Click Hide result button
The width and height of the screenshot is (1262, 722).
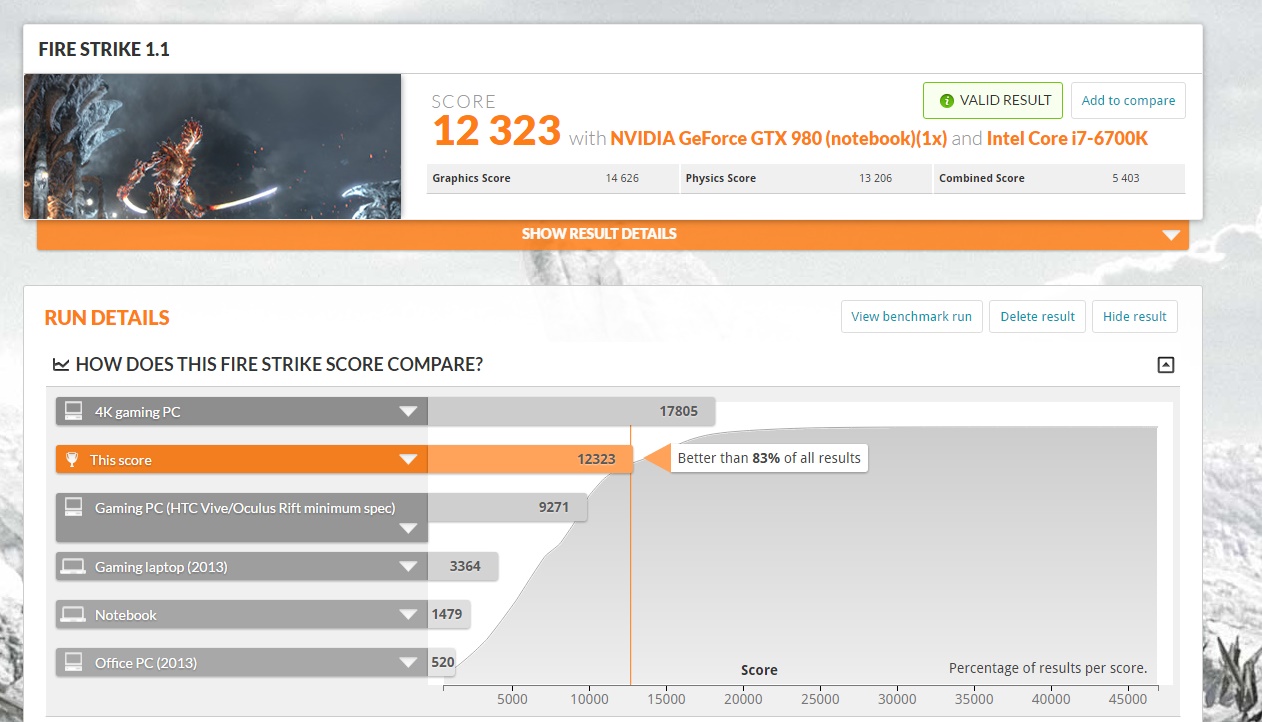[1135, 316]
